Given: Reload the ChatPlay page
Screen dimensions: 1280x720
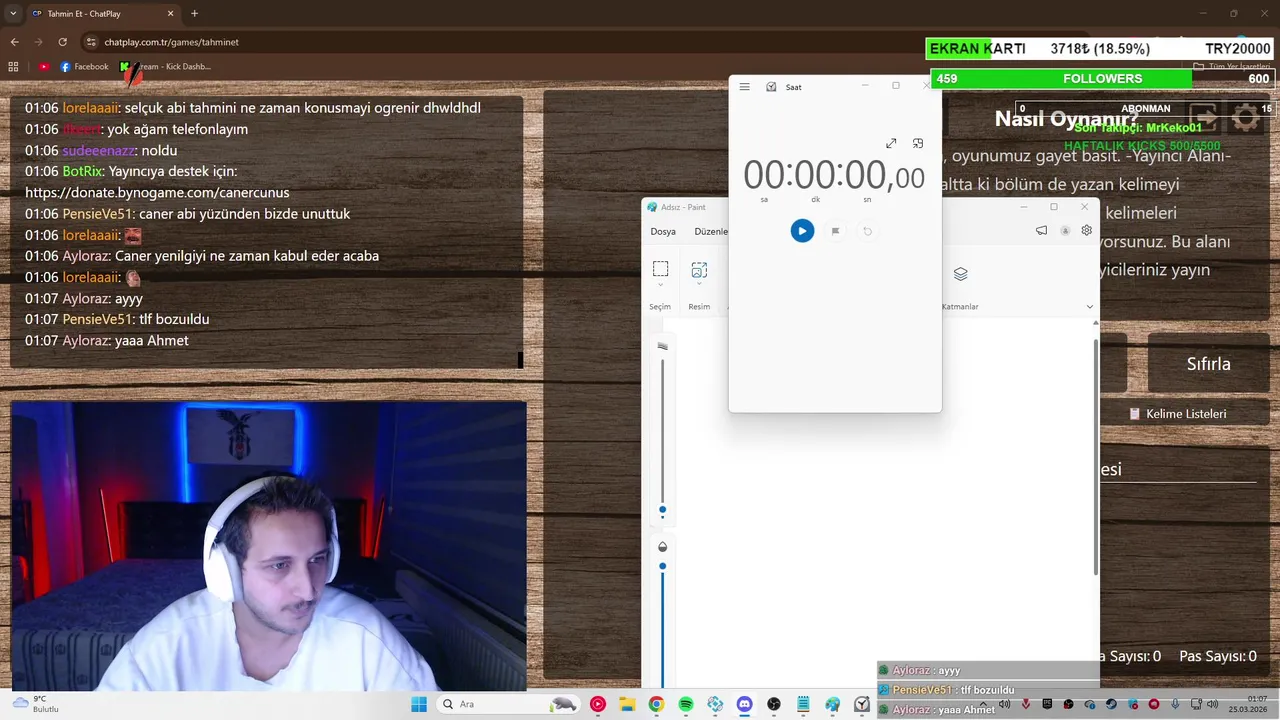Looking at the screenshot, I should coord(62,42).
